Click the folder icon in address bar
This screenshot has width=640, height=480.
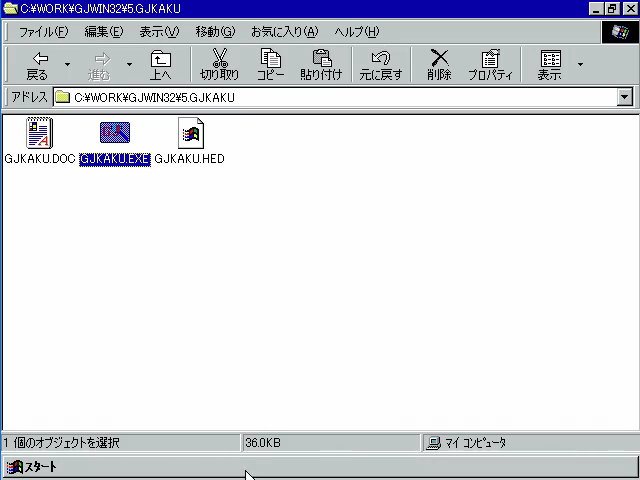[62, 97]
